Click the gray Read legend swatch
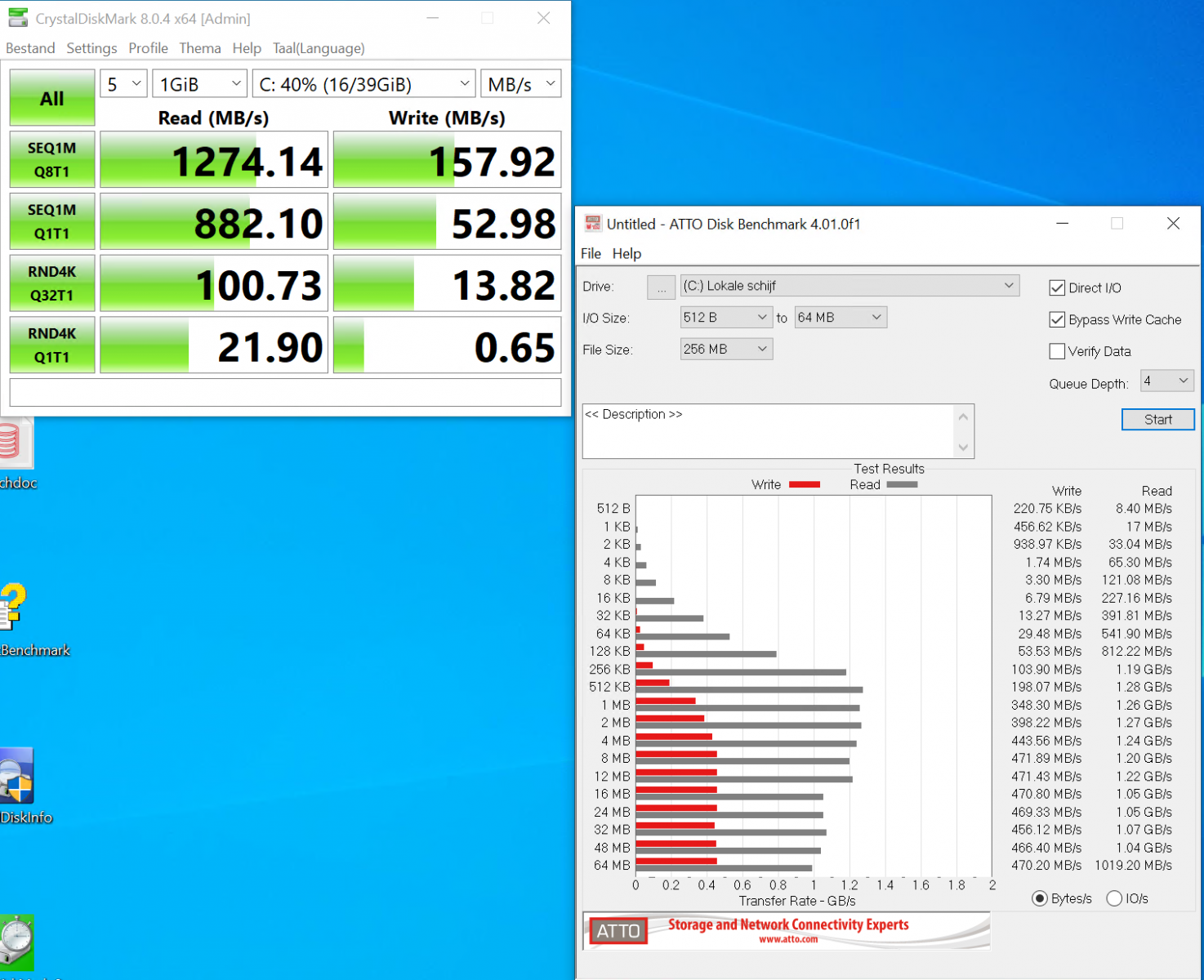The height and width of the screenshot is (980, 1204). coord(902,484)
